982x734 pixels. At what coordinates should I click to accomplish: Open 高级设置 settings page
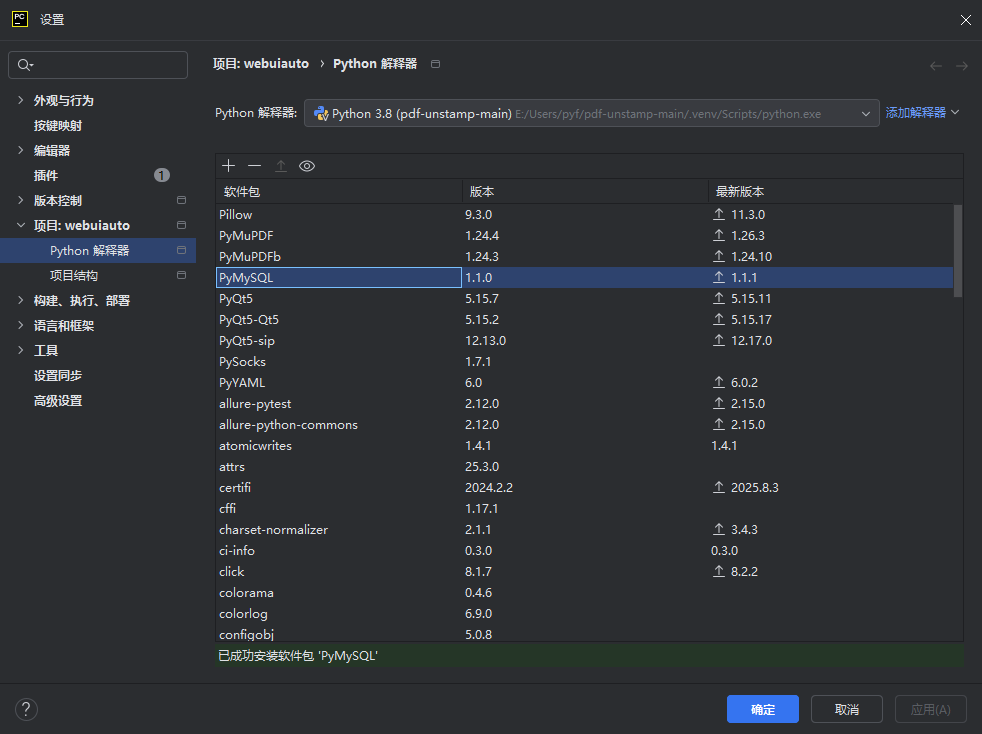(58, 401)
